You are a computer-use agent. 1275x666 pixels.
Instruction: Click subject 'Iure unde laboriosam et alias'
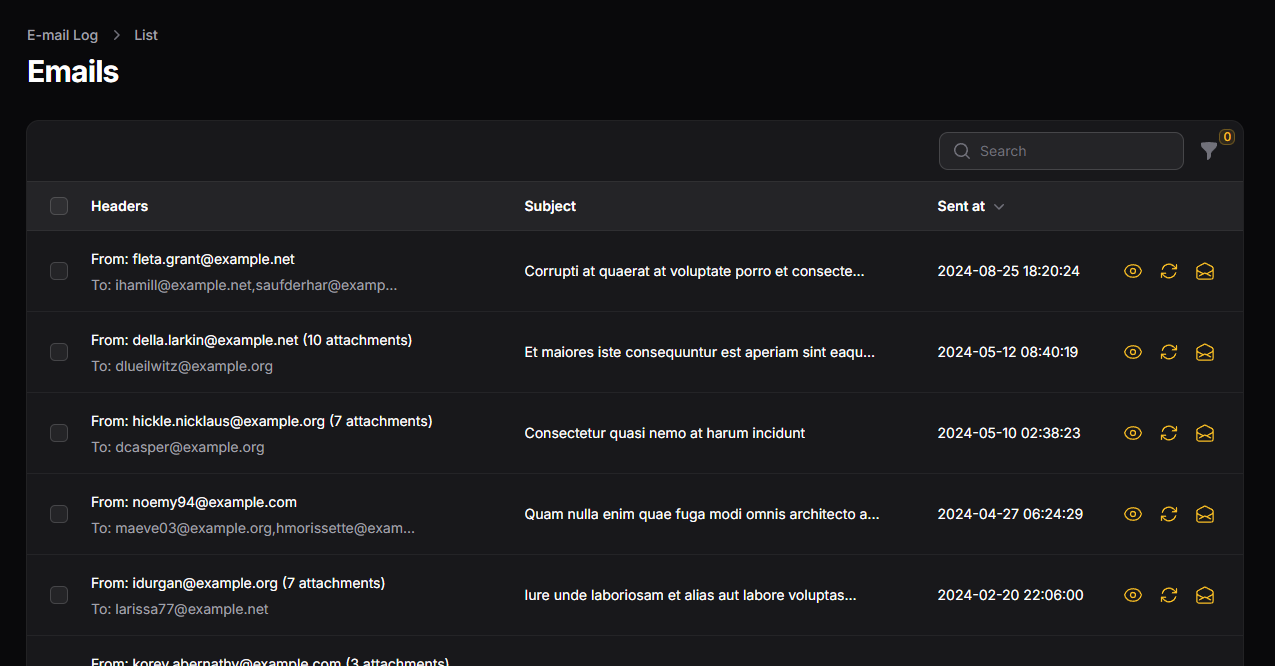click(x=690, y=595)
